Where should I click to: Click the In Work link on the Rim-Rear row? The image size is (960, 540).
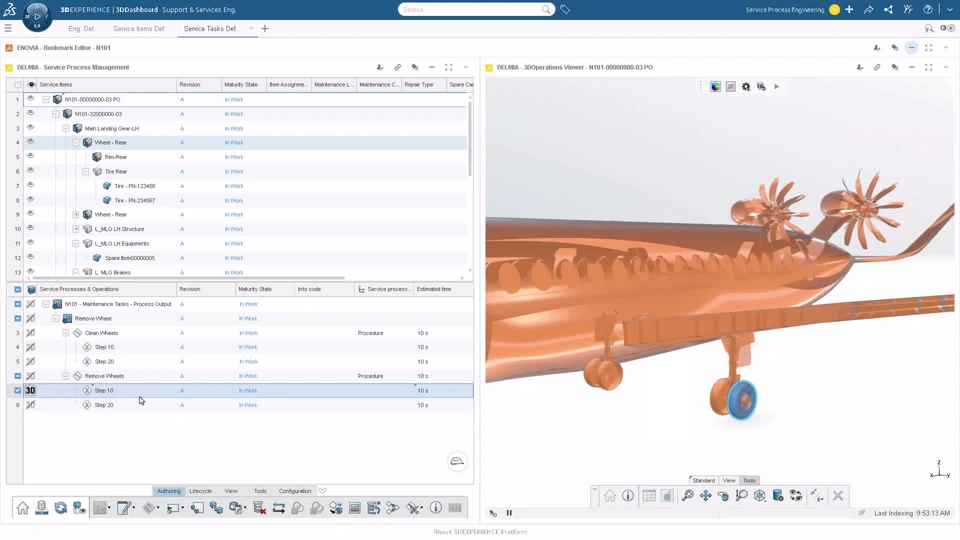tap(234, 157)
